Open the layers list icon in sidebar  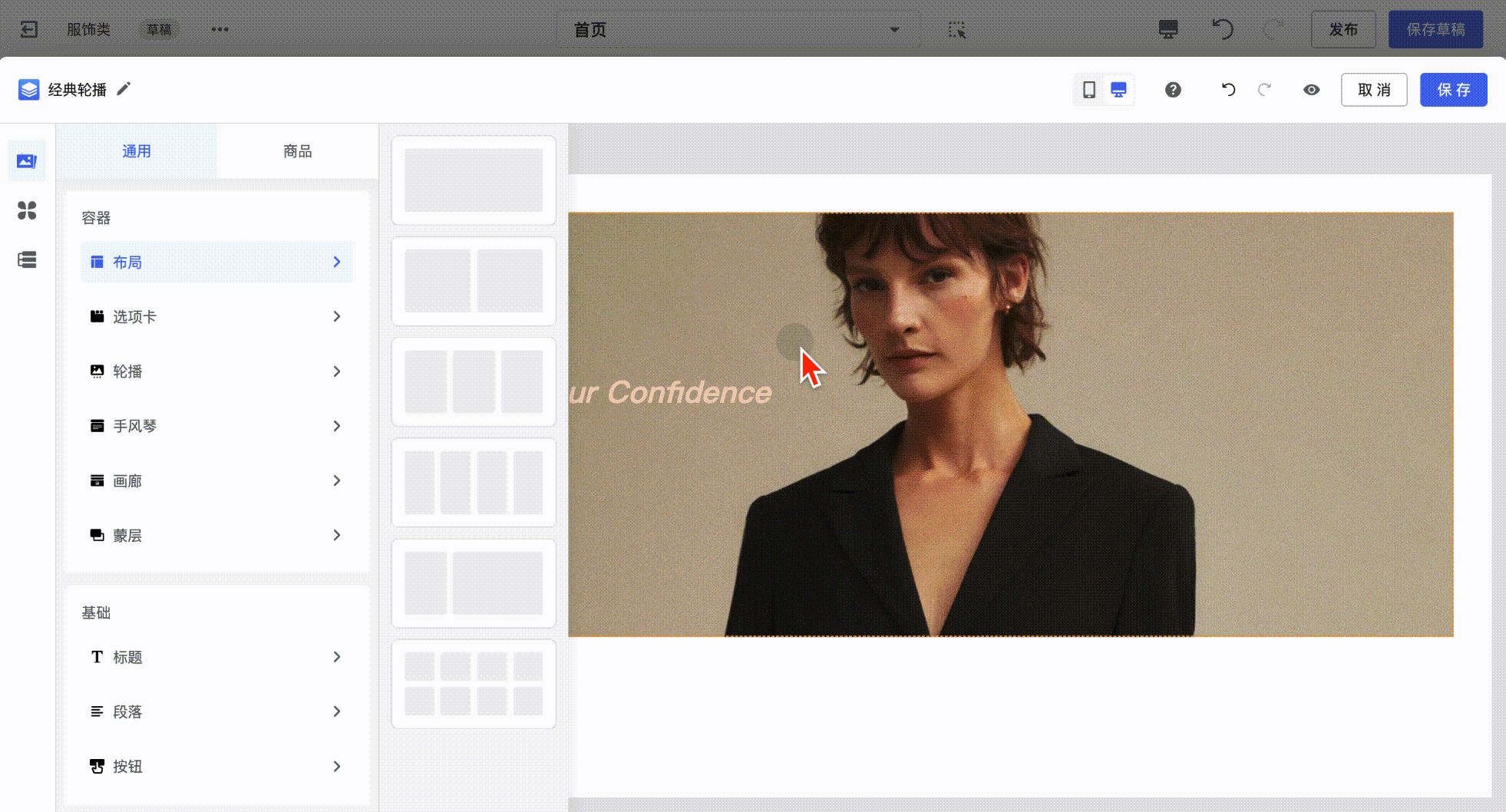pyautogui.click(x=27, y=259)
